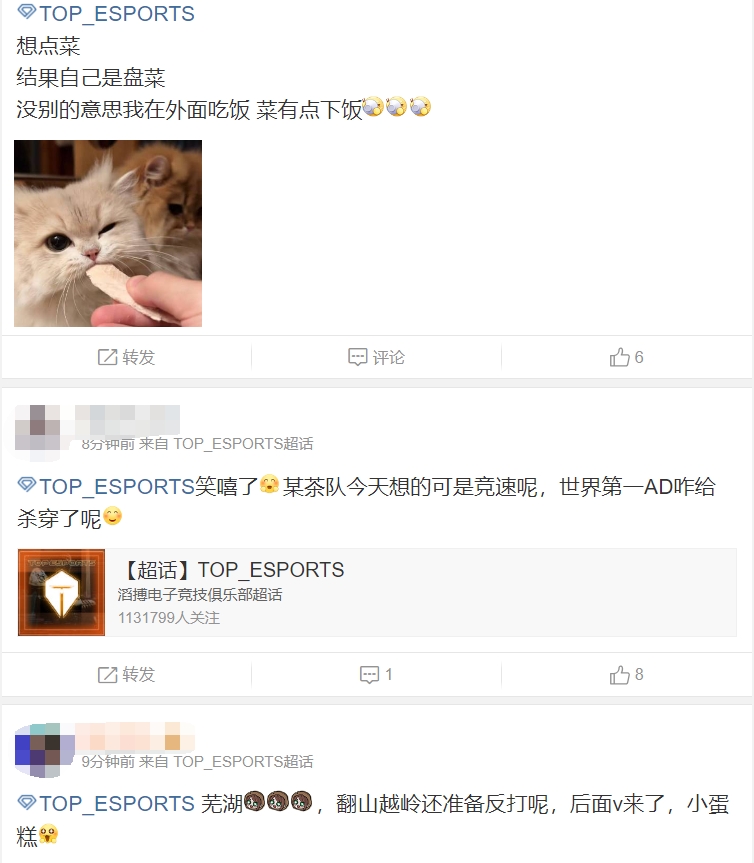
Task: Click the comment bubble icon under the cat post
Action: click(x=357, y=357)
